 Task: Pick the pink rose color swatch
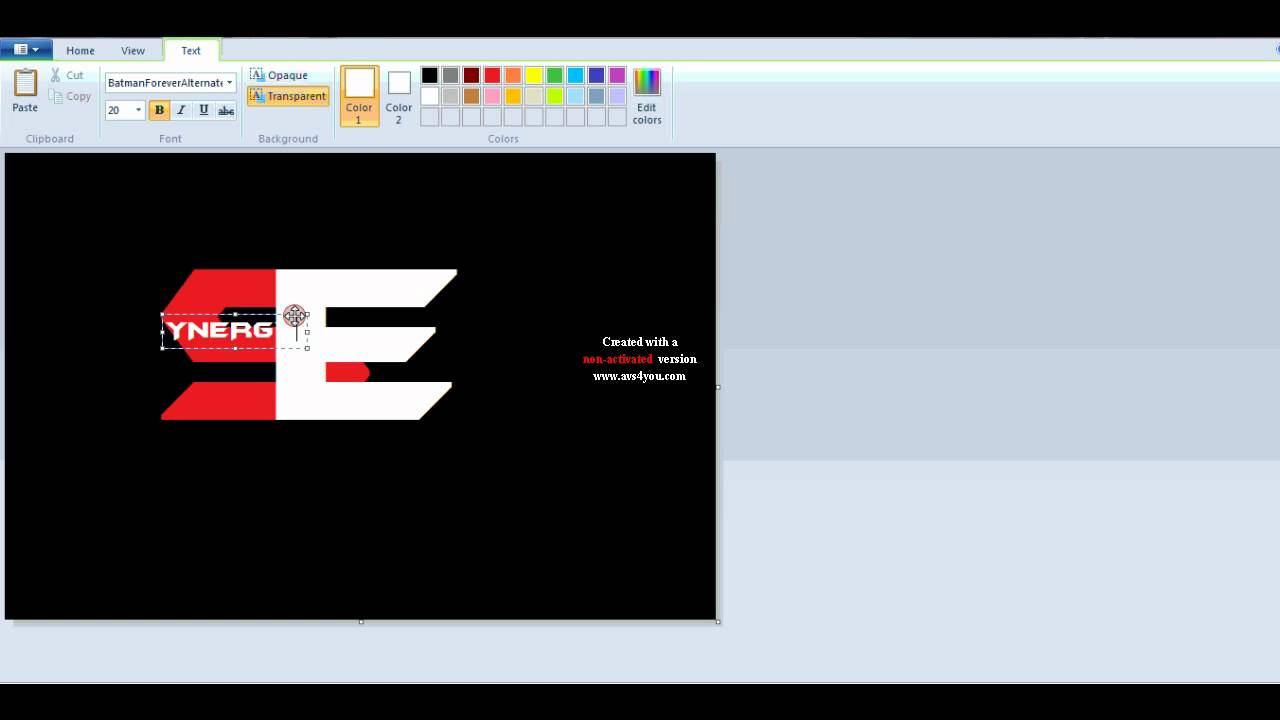492,96
